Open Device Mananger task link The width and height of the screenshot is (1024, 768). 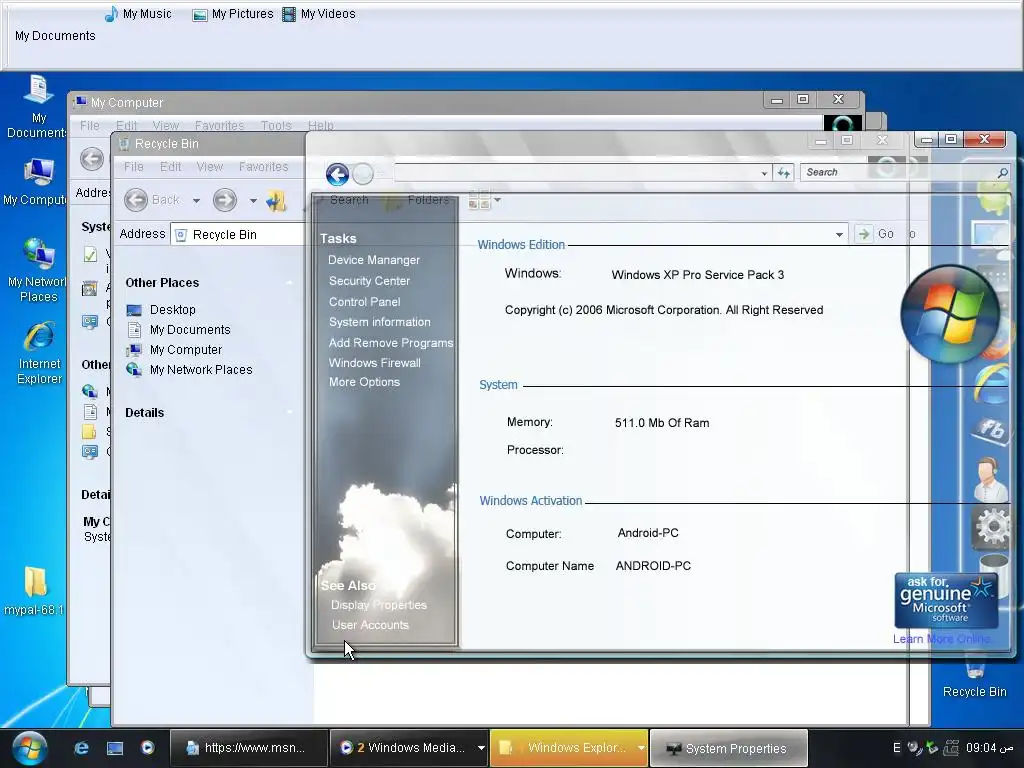tap(374, 260)
